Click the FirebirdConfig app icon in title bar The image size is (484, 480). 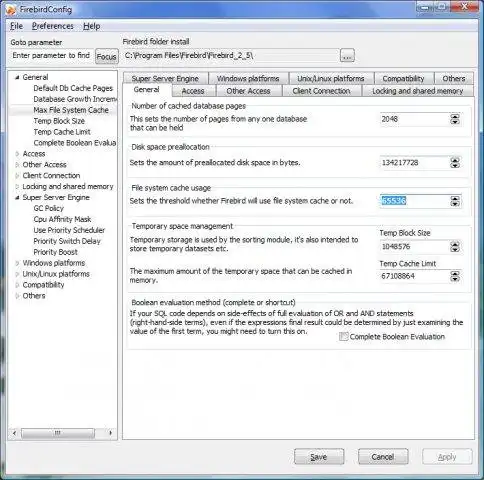click(10, 9)
